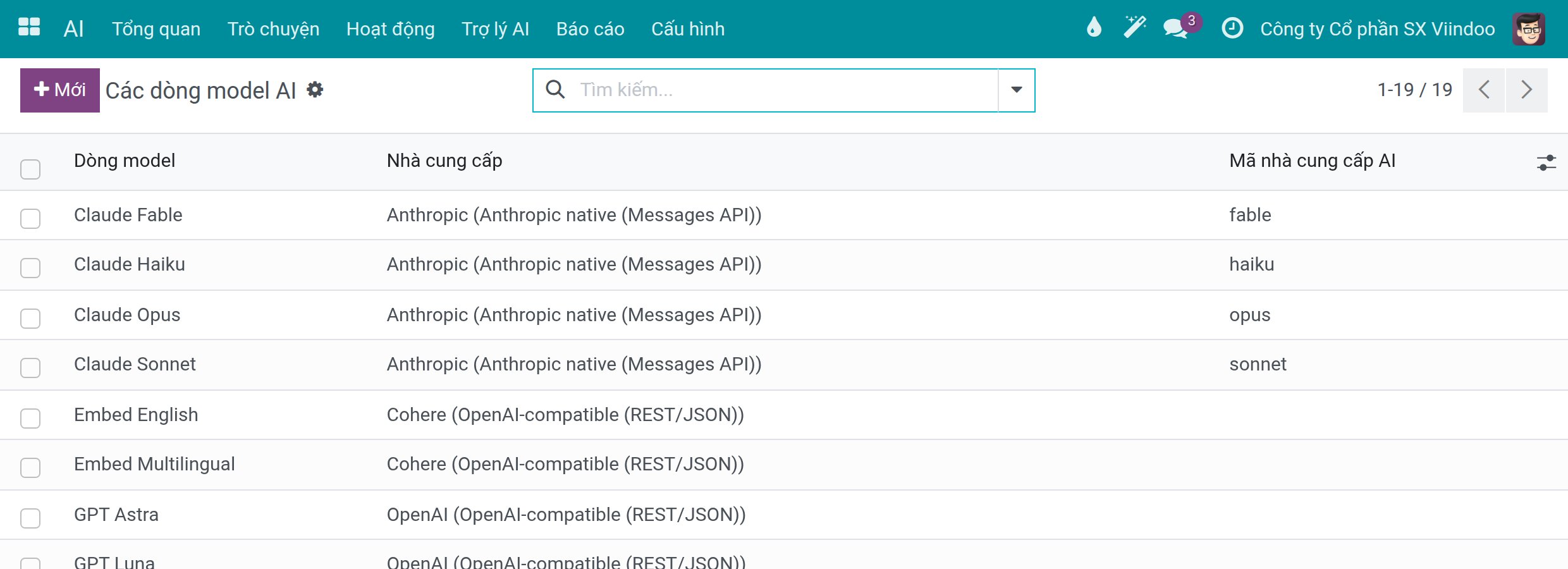Go to next page arrow

point(1526,90)
